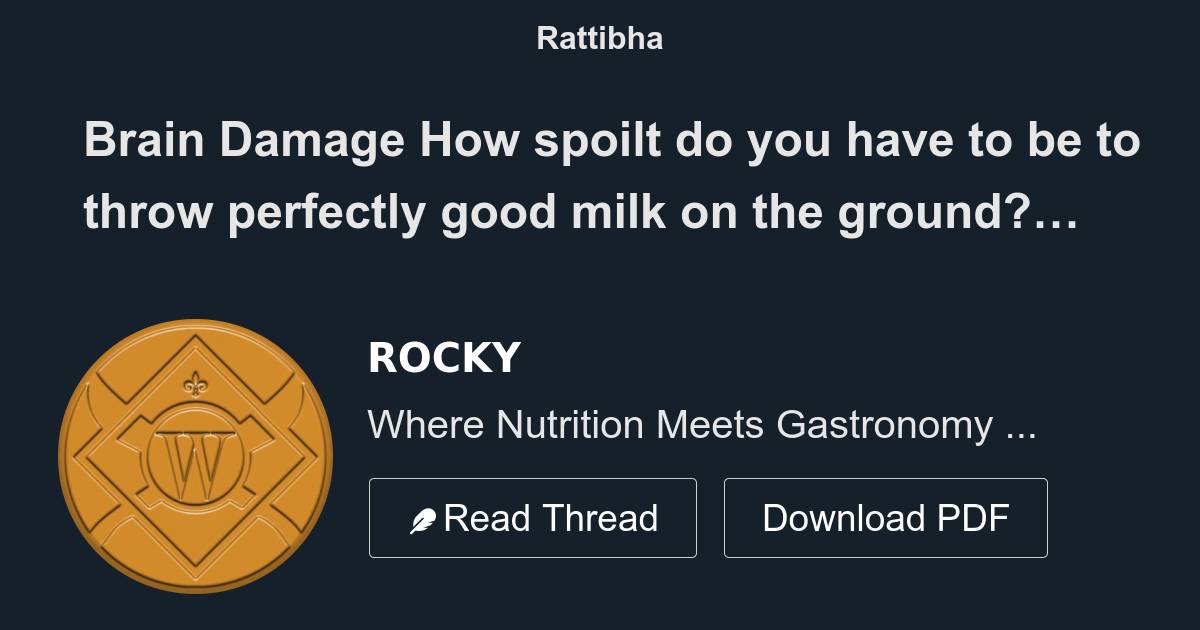This screenshot has height=630, width=1200.
Task: Click the bio line under ROCKY's name
Action: (x=702, y=425)
